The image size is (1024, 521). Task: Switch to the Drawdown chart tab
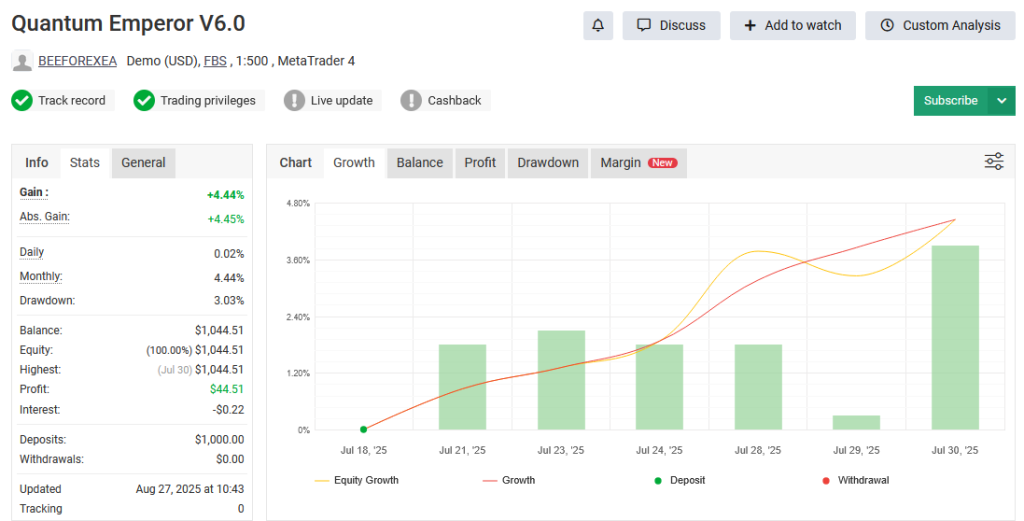(548, 162)
